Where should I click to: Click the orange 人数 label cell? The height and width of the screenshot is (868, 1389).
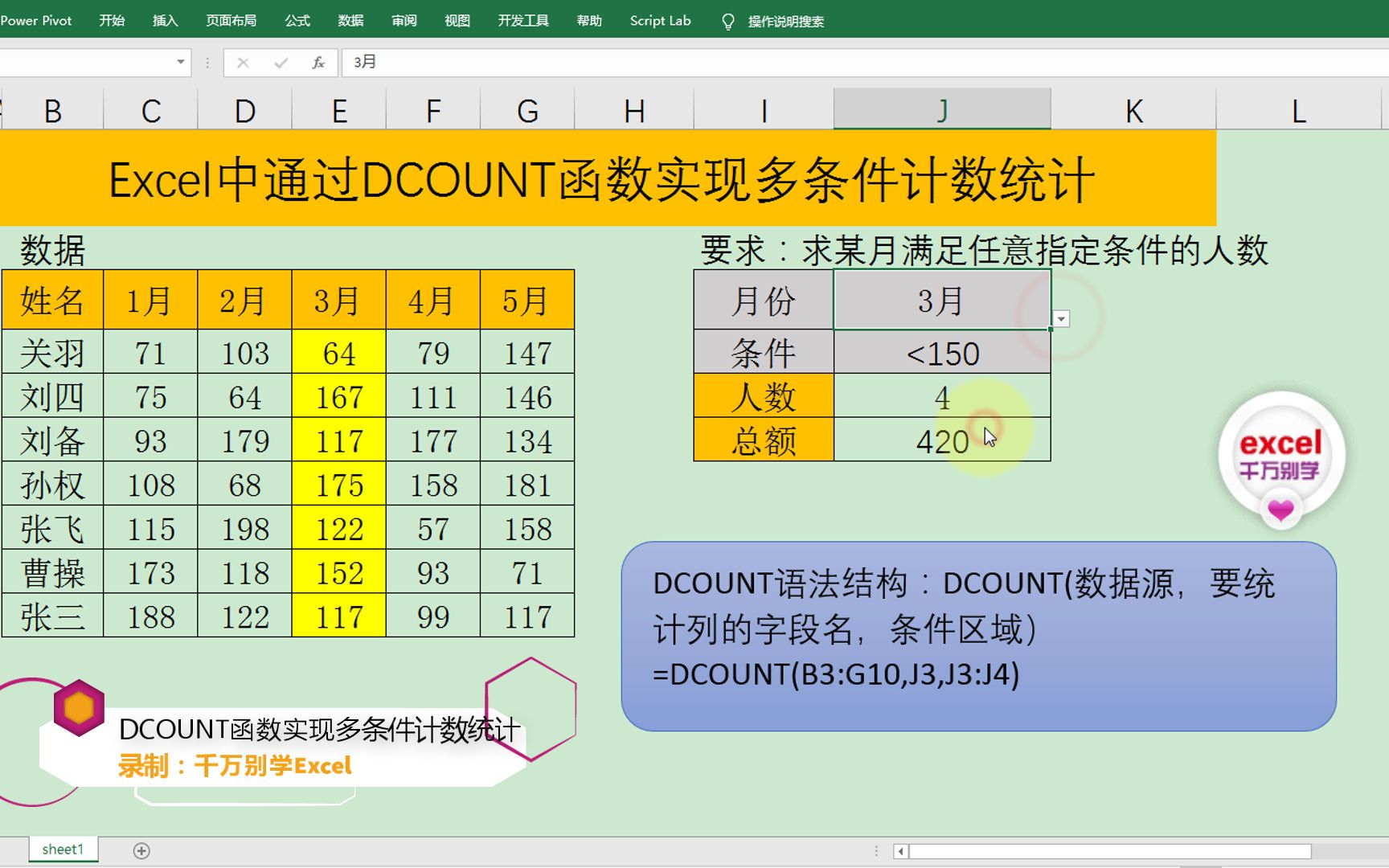pyautogui.click(x=764, y=397)
